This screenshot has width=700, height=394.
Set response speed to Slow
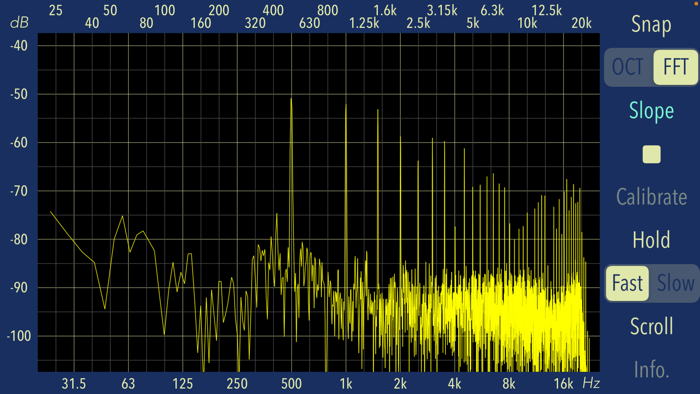pos(675,283)
